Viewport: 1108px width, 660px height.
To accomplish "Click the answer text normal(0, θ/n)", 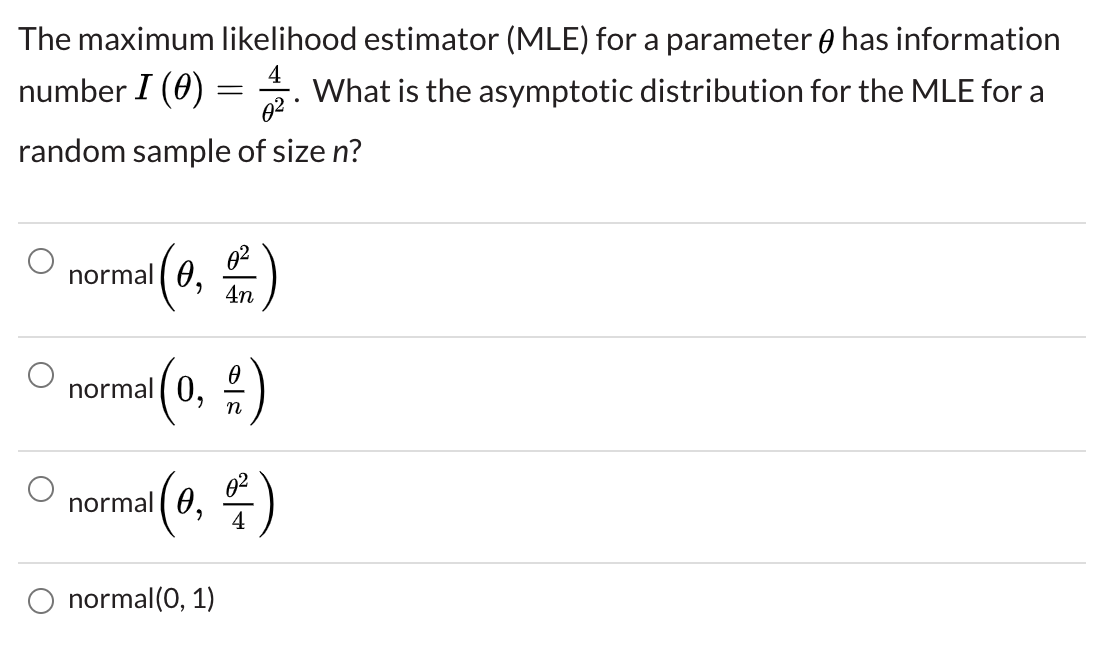I will (165, 390).
